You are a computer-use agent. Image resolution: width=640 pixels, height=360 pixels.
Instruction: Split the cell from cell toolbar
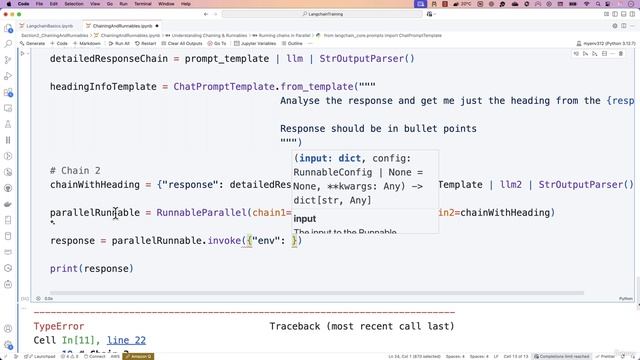pos(604,53)
